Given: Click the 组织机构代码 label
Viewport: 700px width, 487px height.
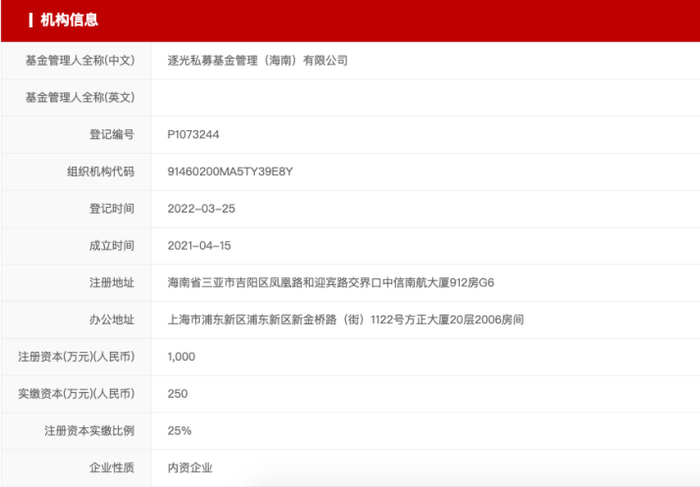Looking at the screenshot, I should 100,171.
